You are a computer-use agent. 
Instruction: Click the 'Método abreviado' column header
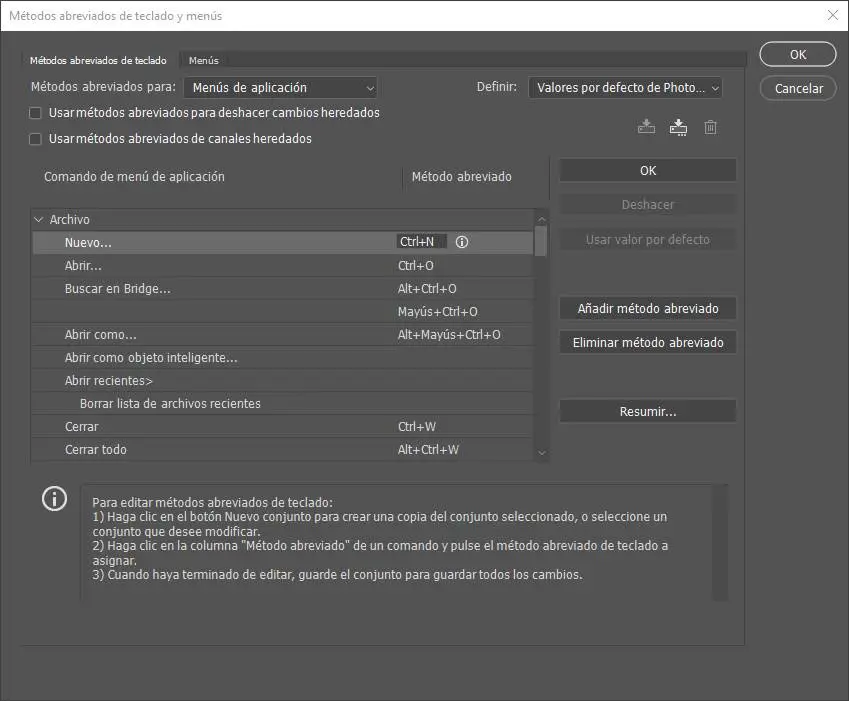coord(461,176)
